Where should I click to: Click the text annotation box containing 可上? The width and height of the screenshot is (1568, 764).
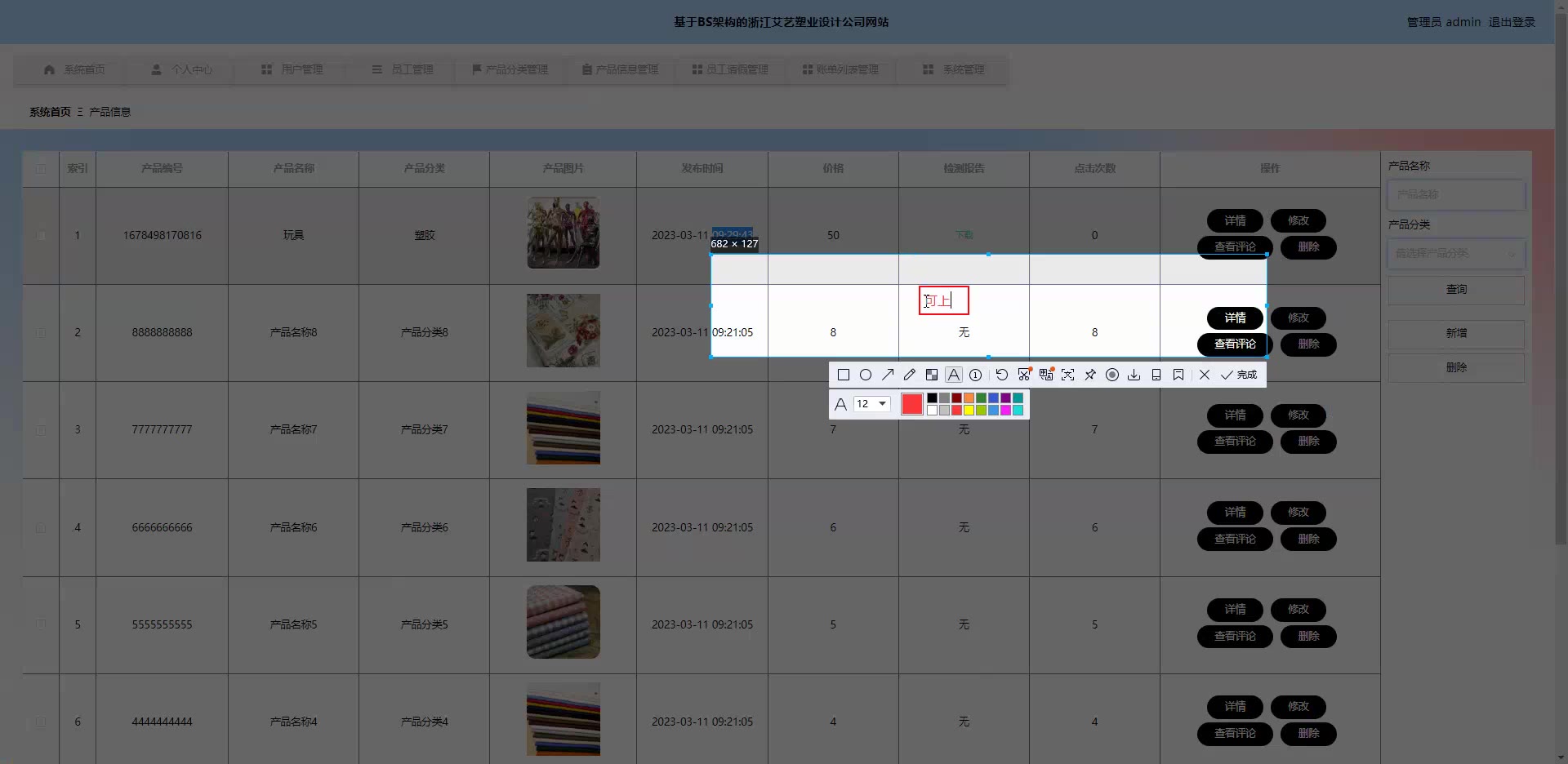coord(944,300)
